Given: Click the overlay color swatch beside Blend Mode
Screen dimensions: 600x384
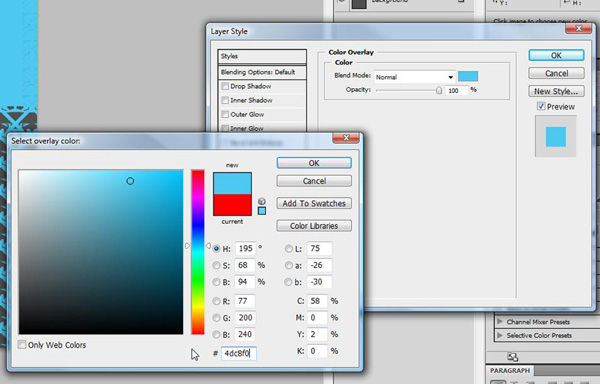Looking at the screenshot, I should pyautogui.click(x=468, y=76).
